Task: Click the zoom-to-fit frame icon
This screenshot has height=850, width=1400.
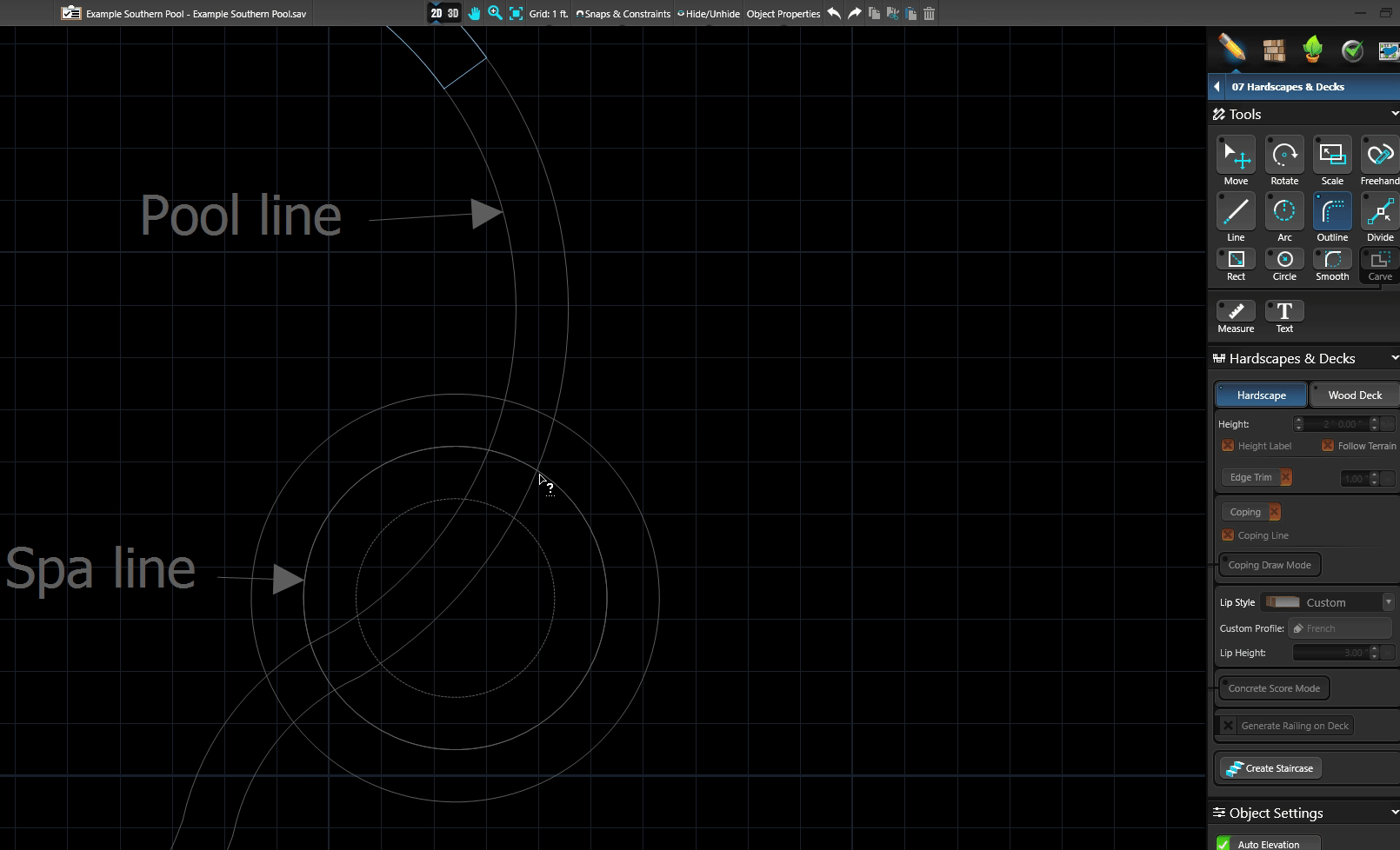Action: 516,13
